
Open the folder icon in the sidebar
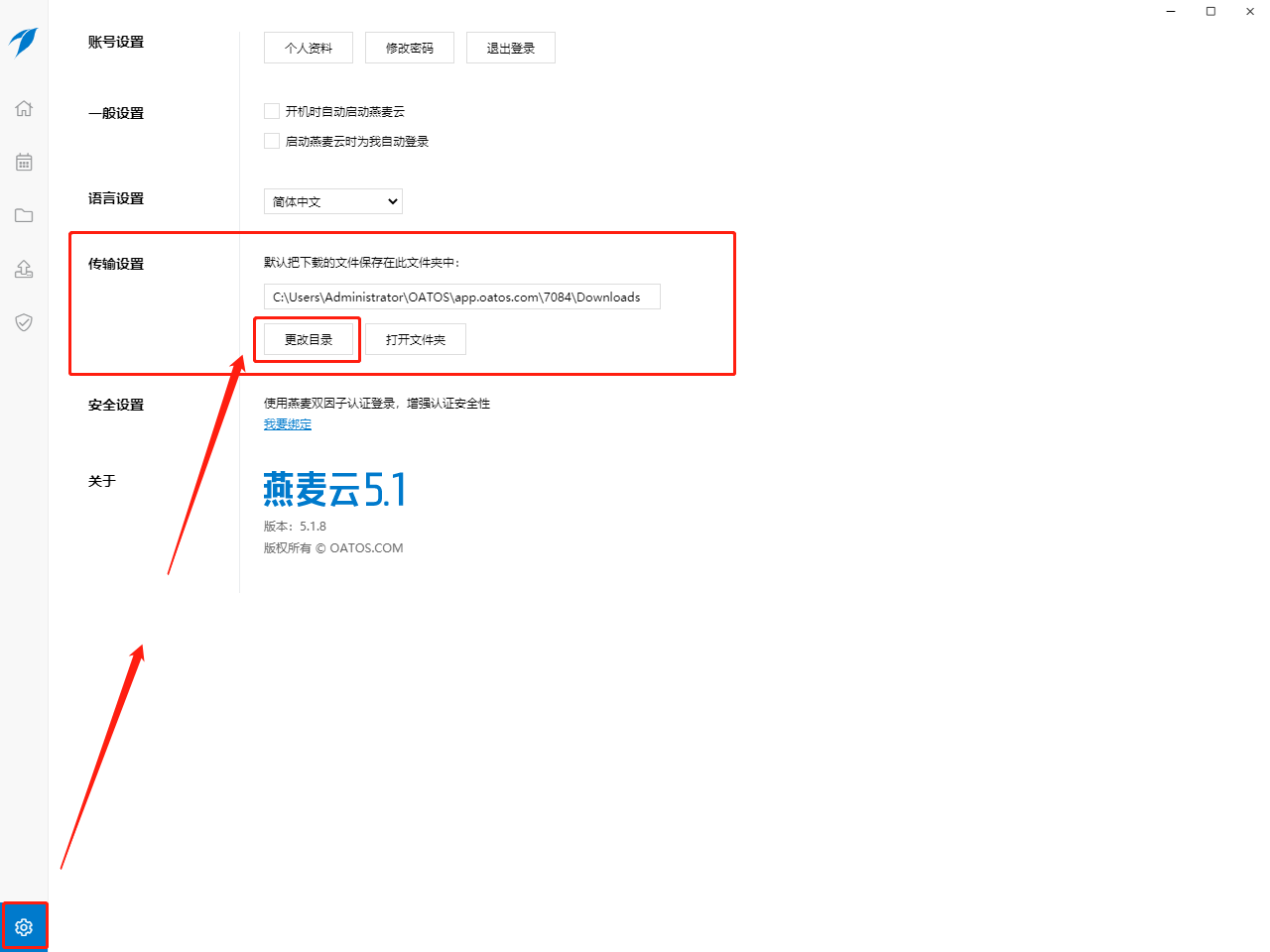click(24, 215)
